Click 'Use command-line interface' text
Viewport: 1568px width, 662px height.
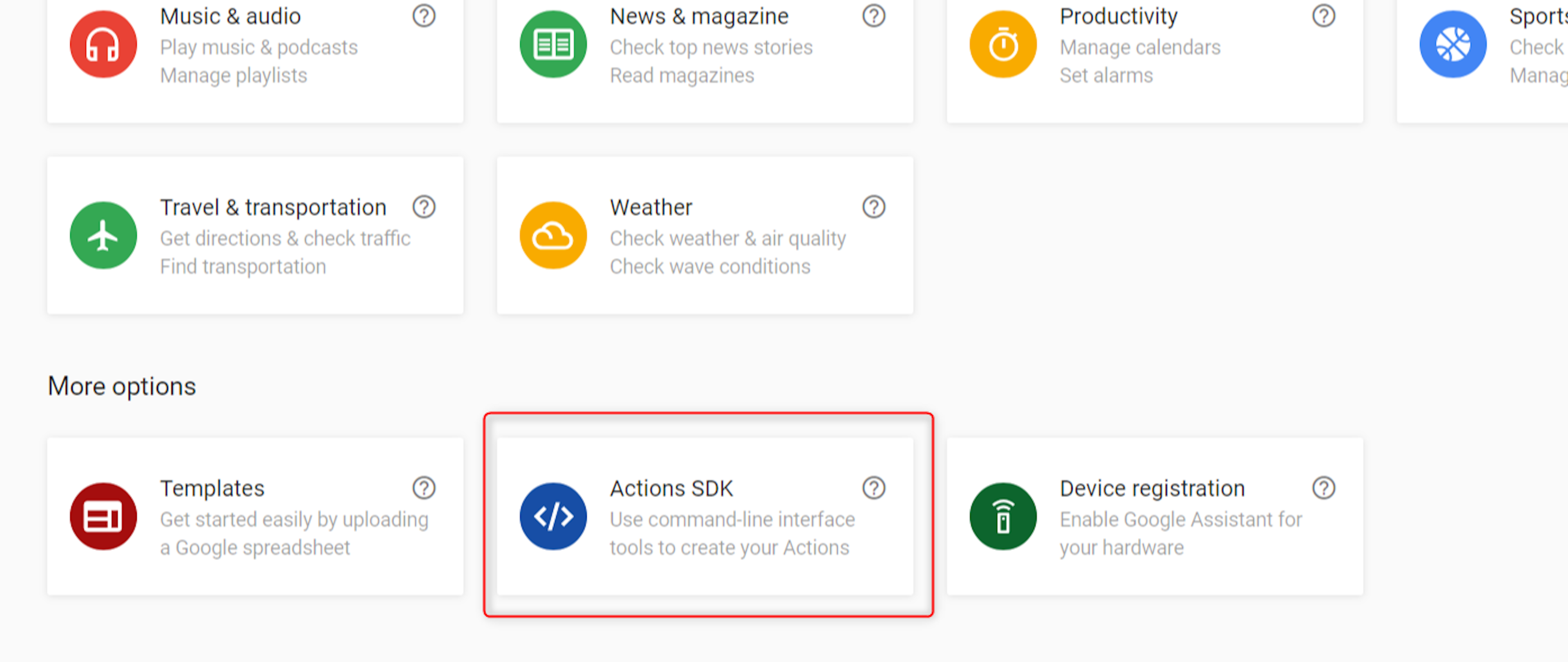pyautogui.click(x=732, y=520)
